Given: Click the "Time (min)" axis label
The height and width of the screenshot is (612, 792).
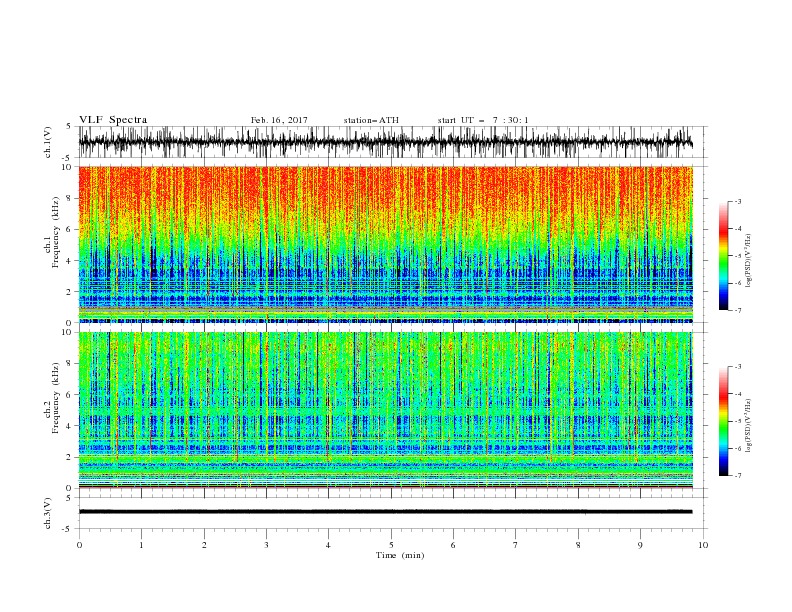Looking at the screenshot, I should [x=400, y=555].
